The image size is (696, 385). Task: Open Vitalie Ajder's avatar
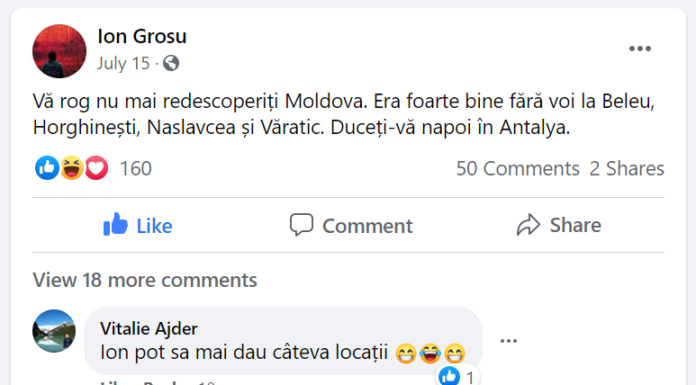coord(54,331)
